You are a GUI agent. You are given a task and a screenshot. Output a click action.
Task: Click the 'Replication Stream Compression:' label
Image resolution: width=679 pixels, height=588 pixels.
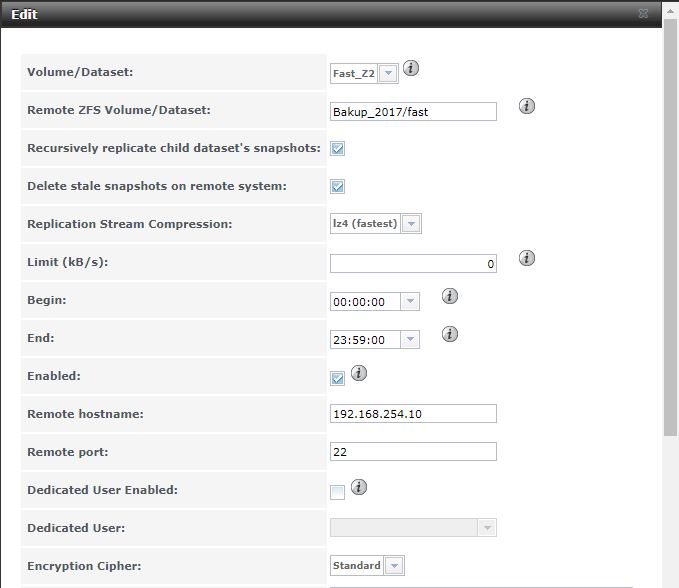pyautogui.click(x=129, y=224)
